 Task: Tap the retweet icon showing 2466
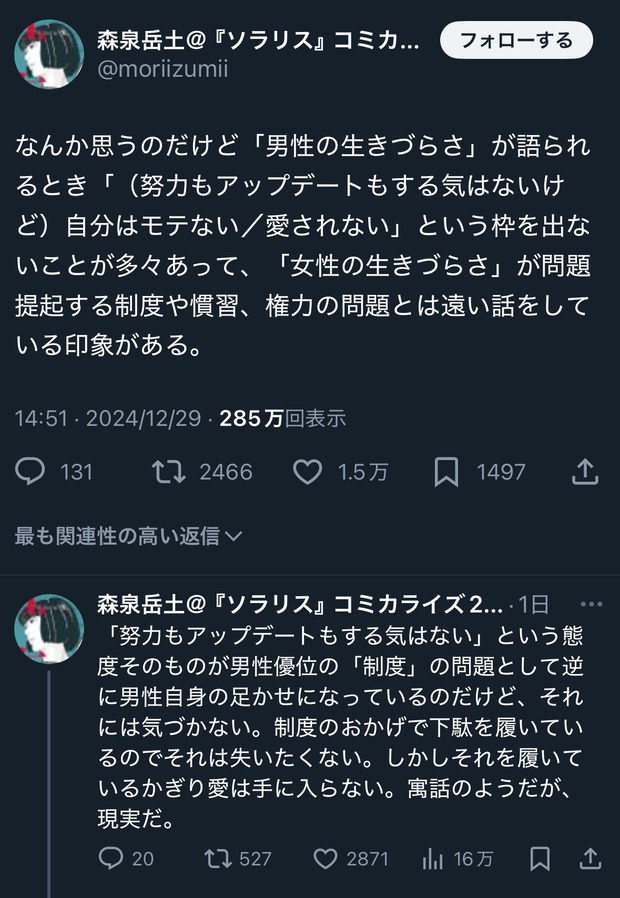[x=169, y=472]
